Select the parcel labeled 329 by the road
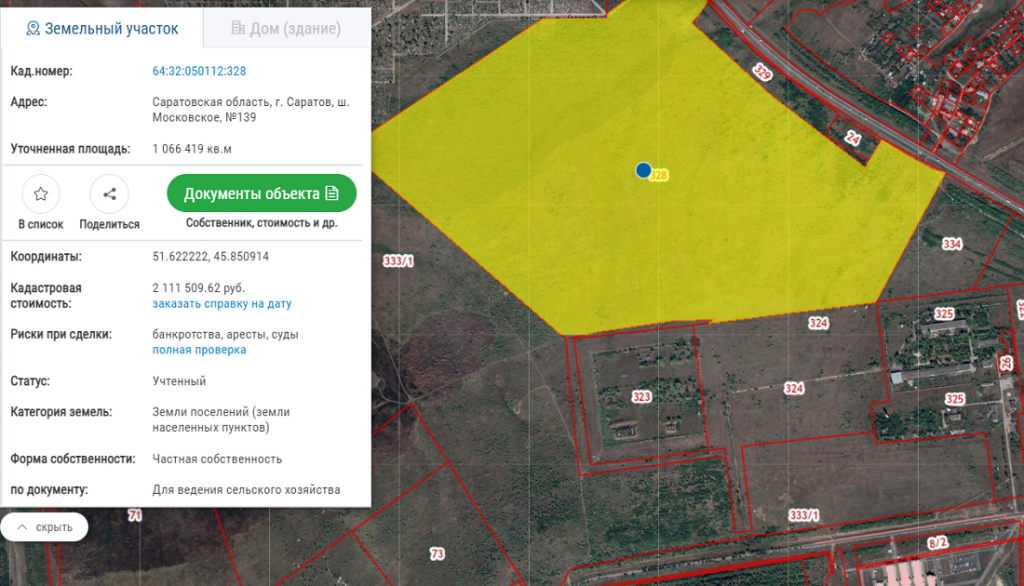The width and height of the screenshot is (1024, 586). click(763, 73)
